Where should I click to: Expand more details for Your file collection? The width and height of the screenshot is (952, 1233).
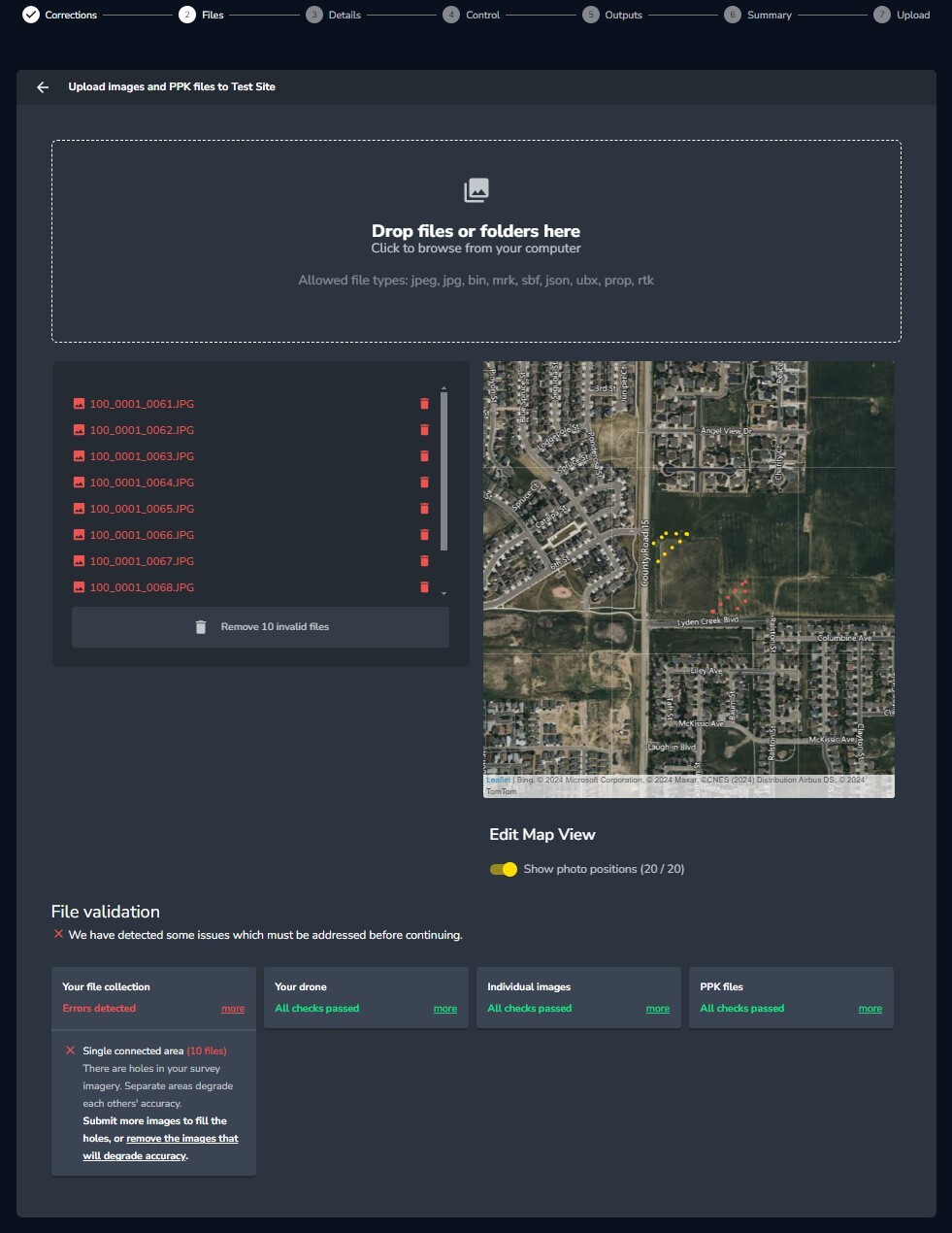233,1009
